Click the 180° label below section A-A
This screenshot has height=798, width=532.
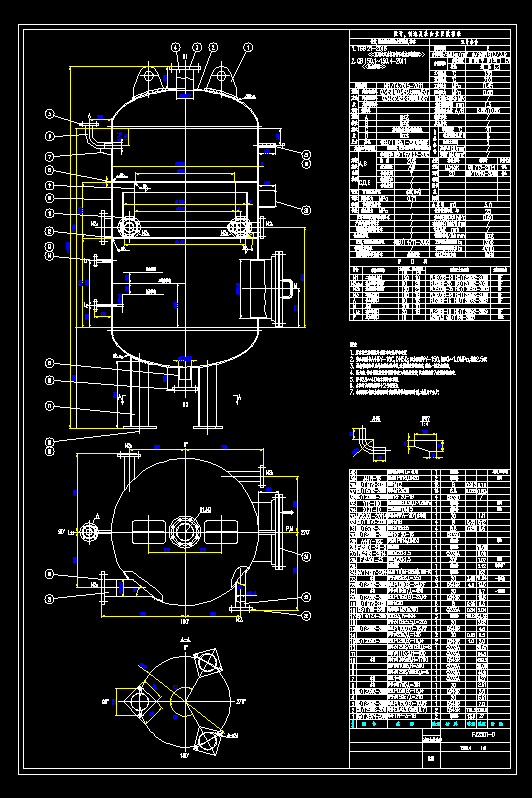[185, 756]
